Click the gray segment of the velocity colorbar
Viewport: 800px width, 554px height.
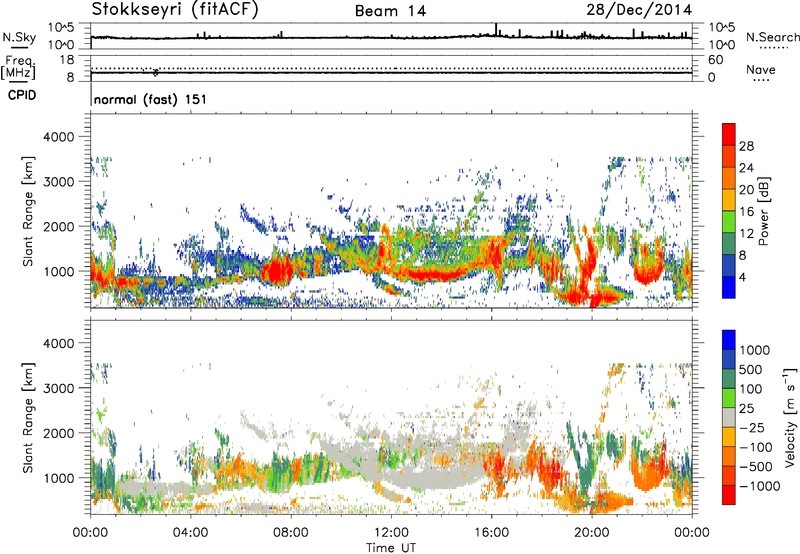point(729,418)
